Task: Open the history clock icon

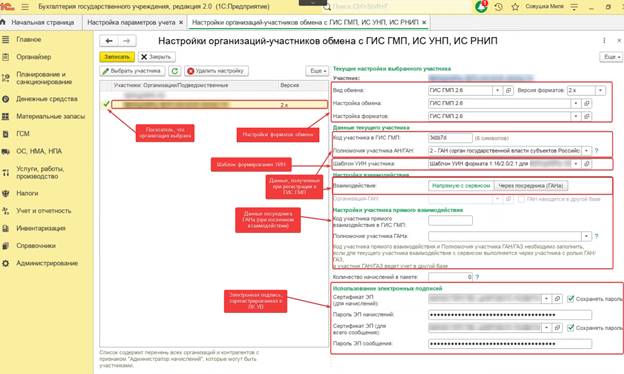Action: 498,7
